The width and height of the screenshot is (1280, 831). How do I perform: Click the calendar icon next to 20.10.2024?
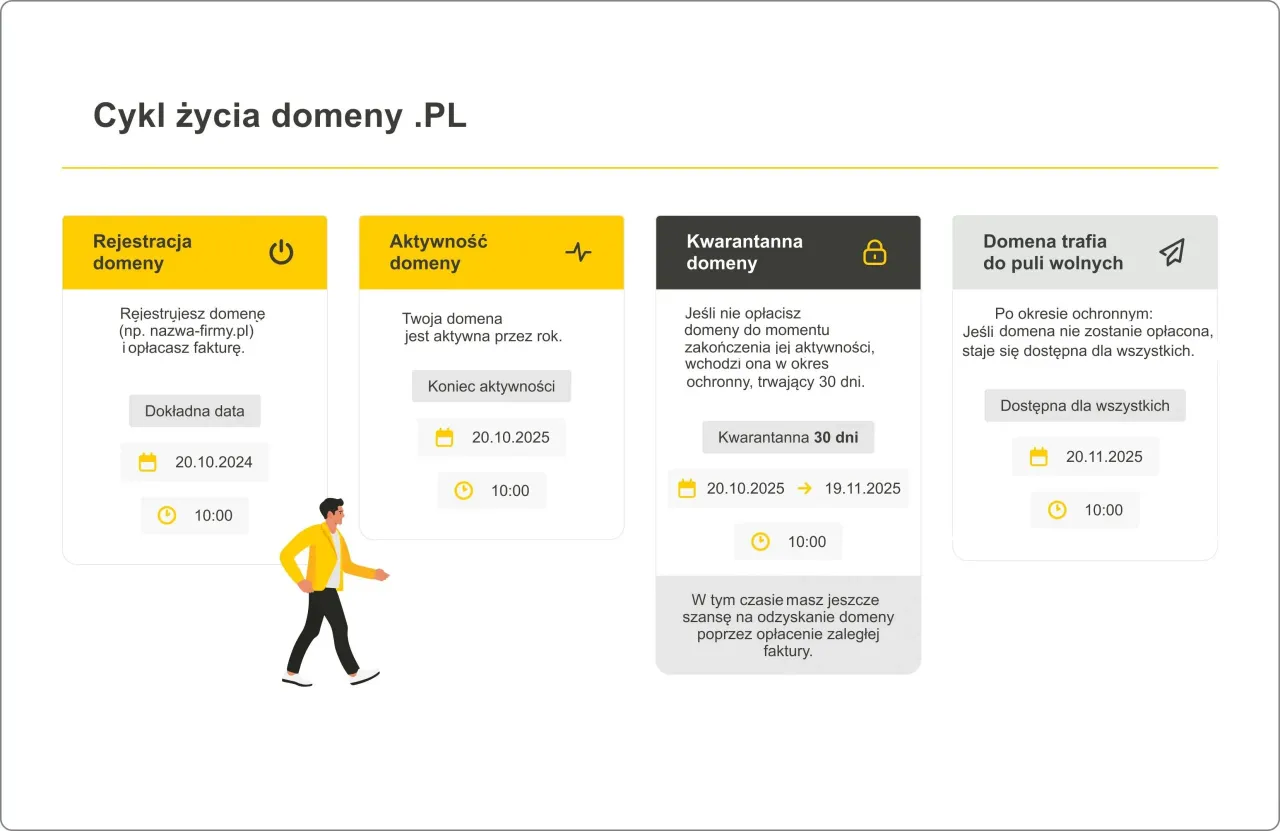click(x=149, y=462)
